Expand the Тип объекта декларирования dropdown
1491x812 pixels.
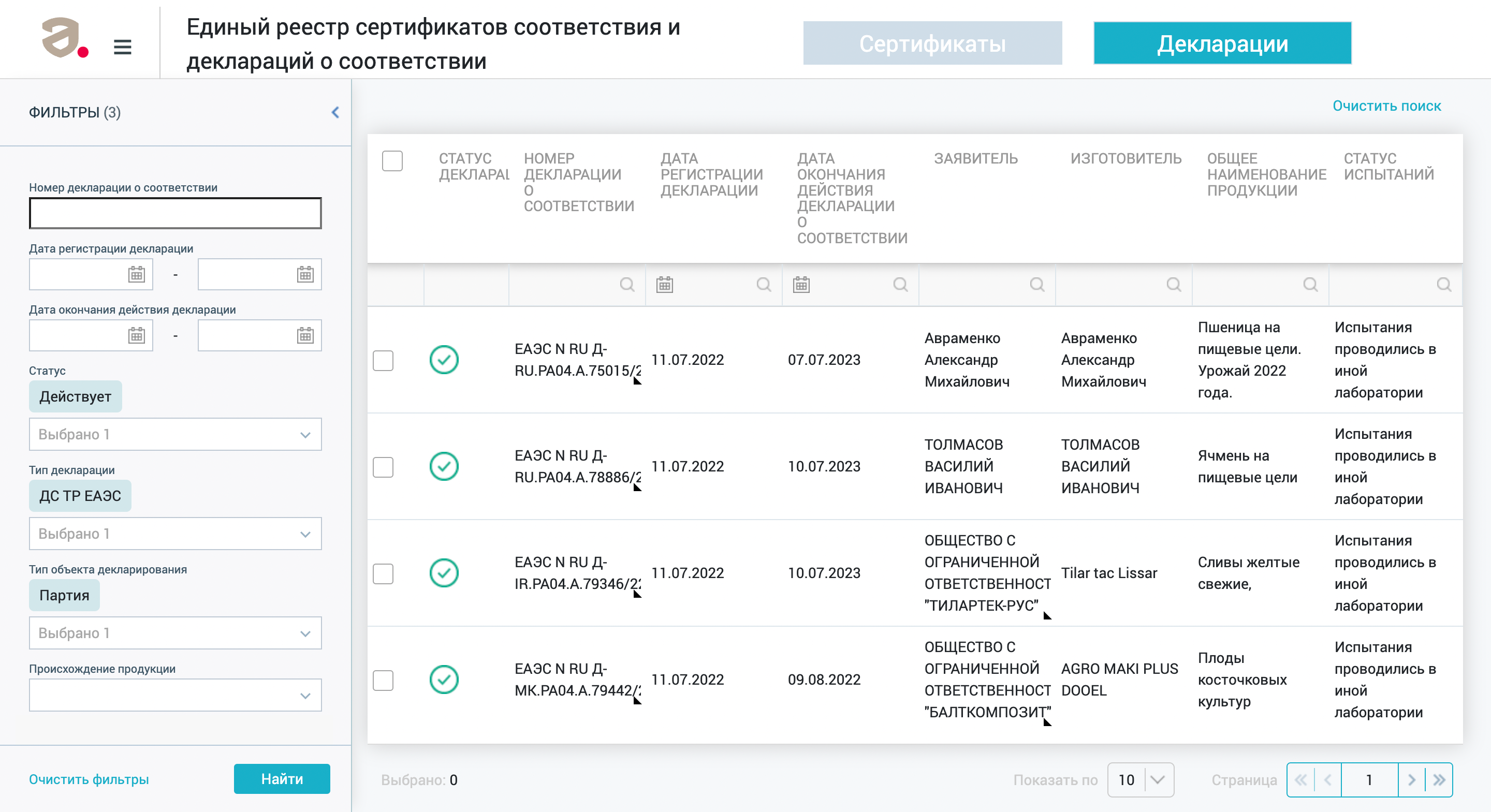pos(176,632)
